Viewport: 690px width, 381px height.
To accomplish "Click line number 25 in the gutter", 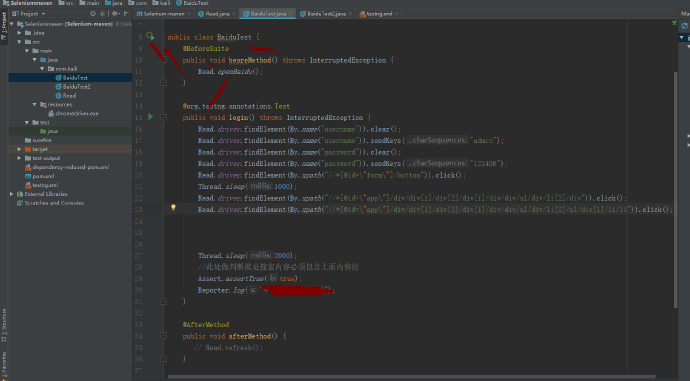I will 138,232.
